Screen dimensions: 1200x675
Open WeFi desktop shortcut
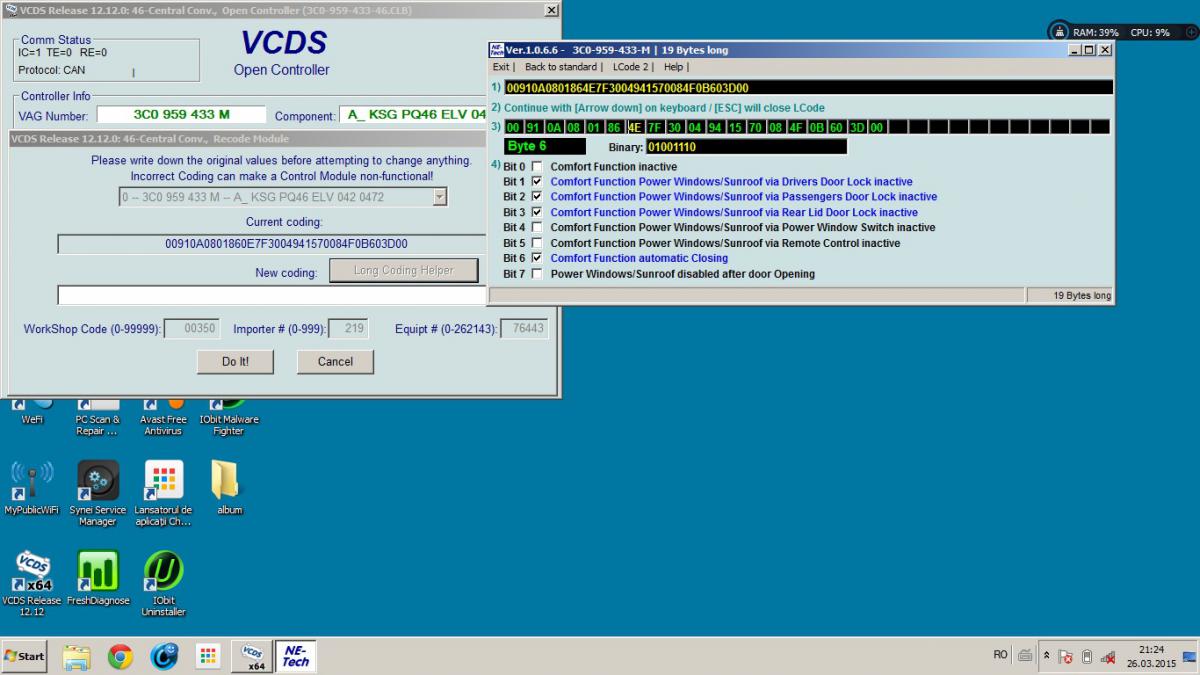pos(32,412)
